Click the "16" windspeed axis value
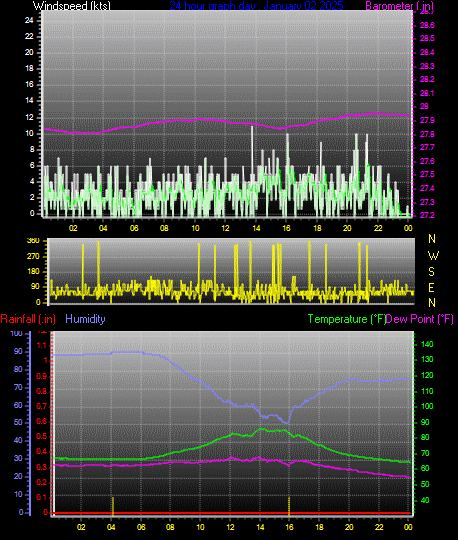The height and width of the screenshot is (540, 458). 29,84
